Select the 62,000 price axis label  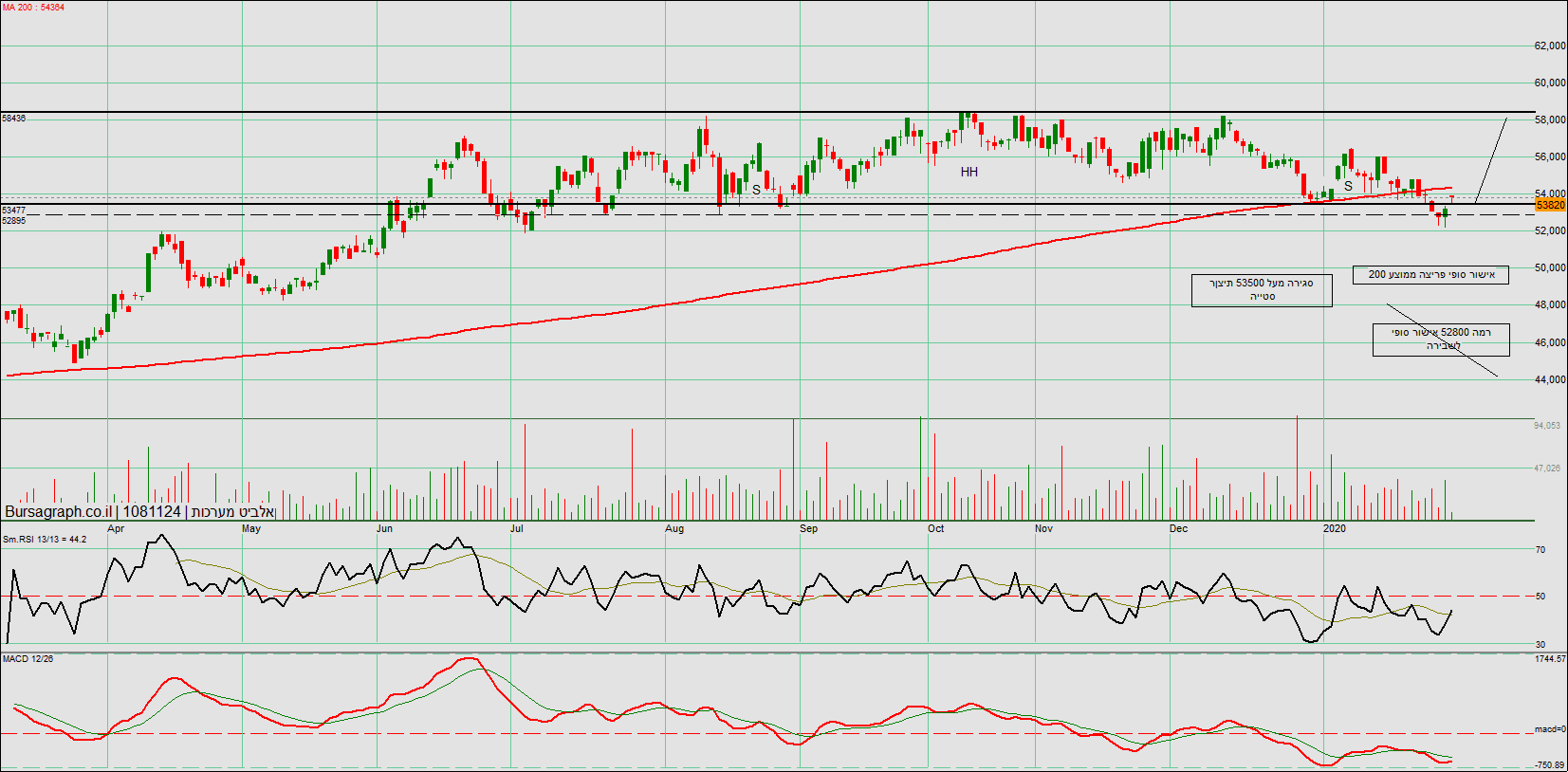click(x=1550, y=46)
